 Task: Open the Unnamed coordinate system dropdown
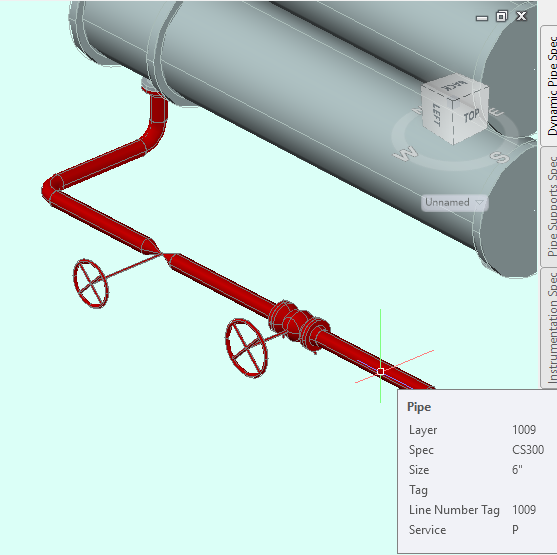[454, 203]
